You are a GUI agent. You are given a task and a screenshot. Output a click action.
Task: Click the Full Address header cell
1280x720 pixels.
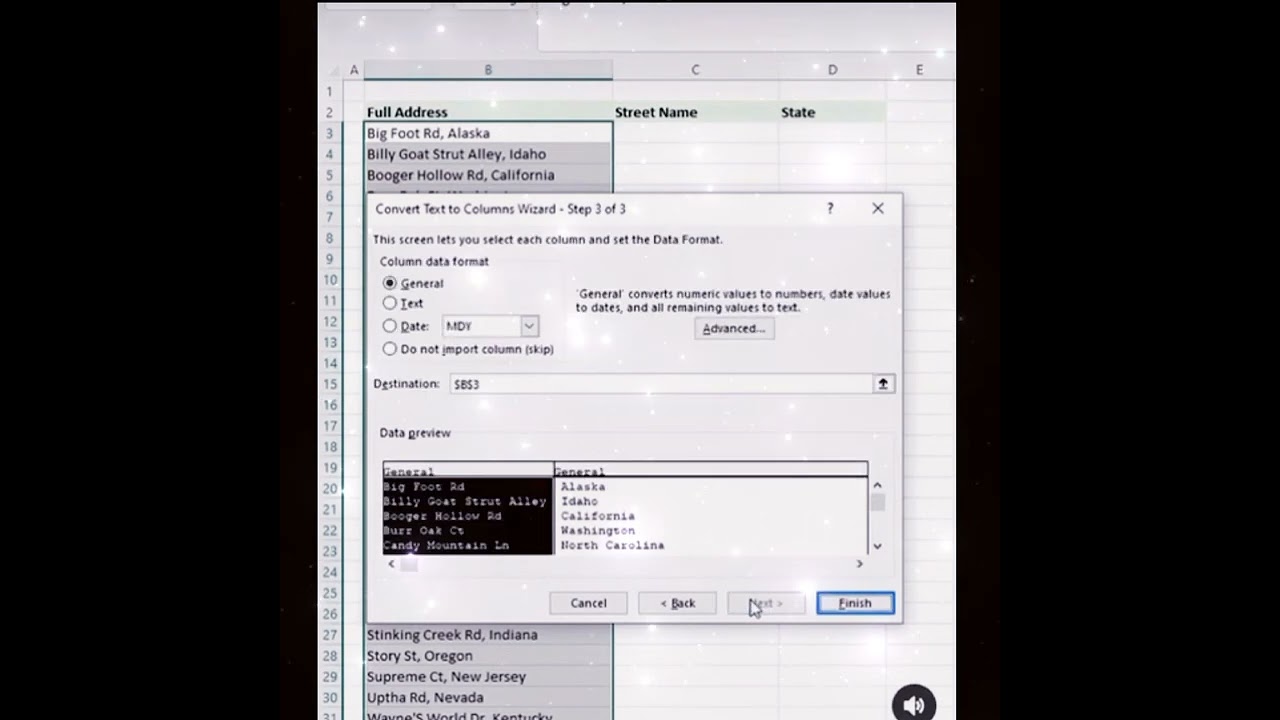click(488, 112)
